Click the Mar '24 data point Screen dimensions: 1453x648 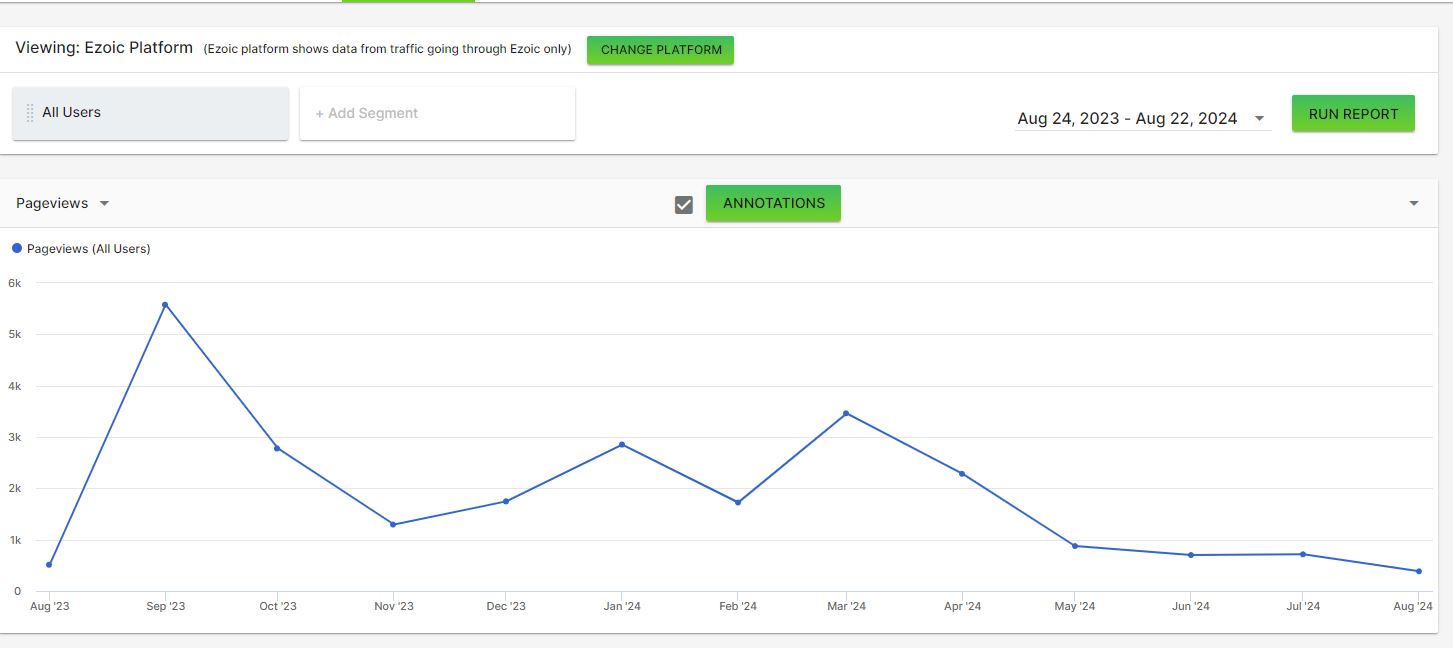[846, 413]
